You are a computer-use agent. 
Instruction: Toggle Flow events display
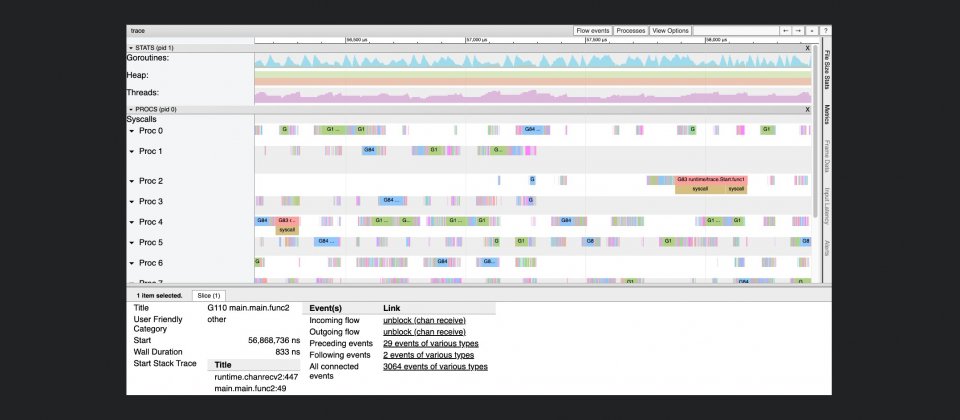[x=593, y=31]
